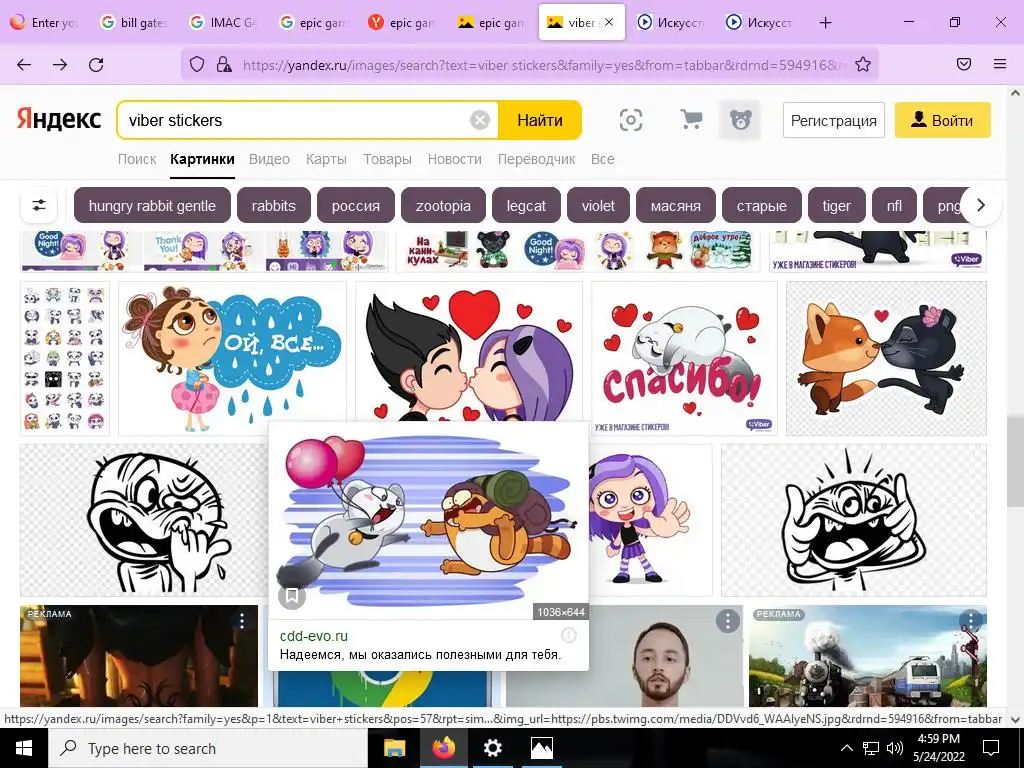Select the 'zootopia' suggestion chip

(x=443, y=205)
